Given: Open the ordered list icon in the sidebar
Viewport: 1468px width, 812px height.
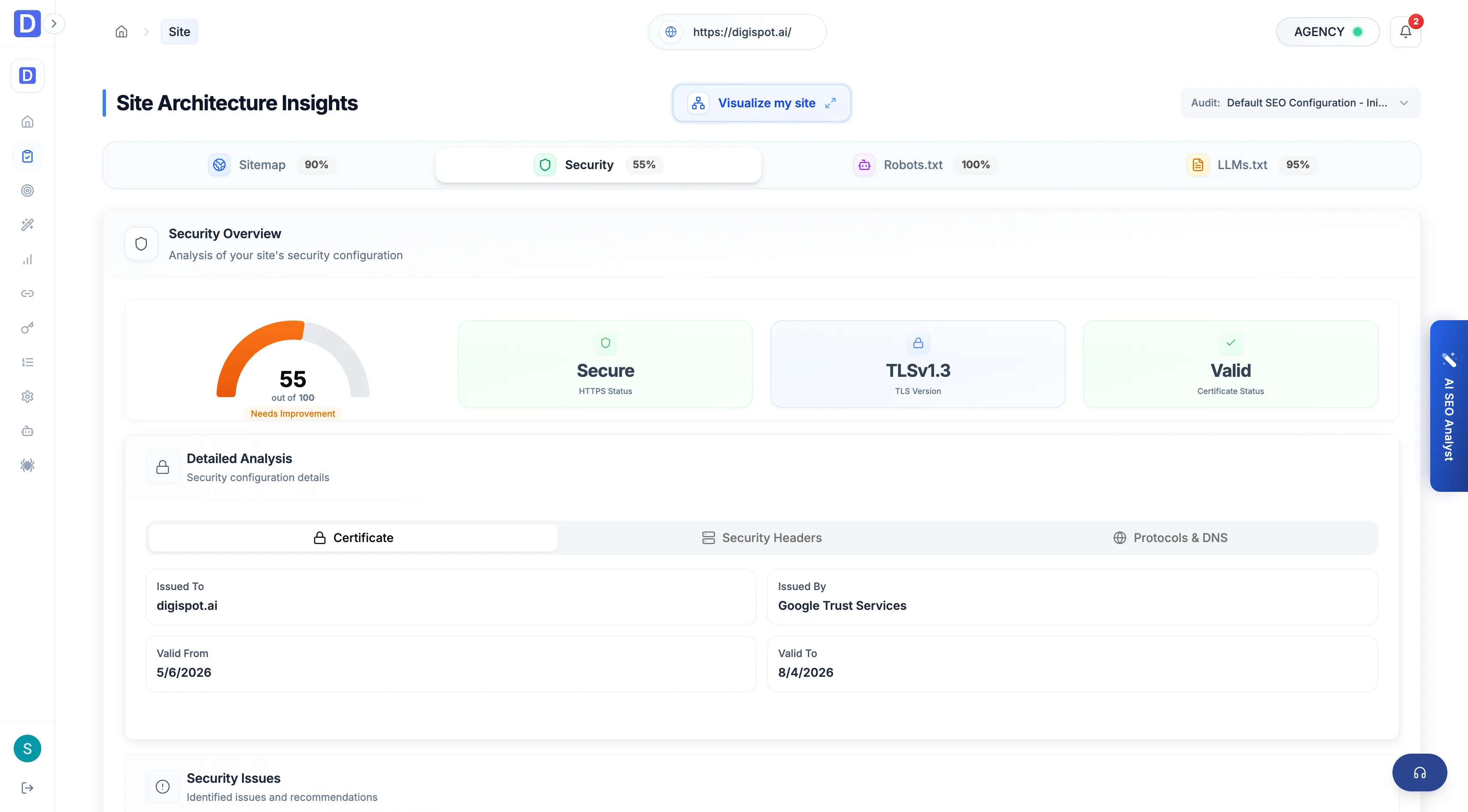Looking at the screenshot, I should click(27, 362).
